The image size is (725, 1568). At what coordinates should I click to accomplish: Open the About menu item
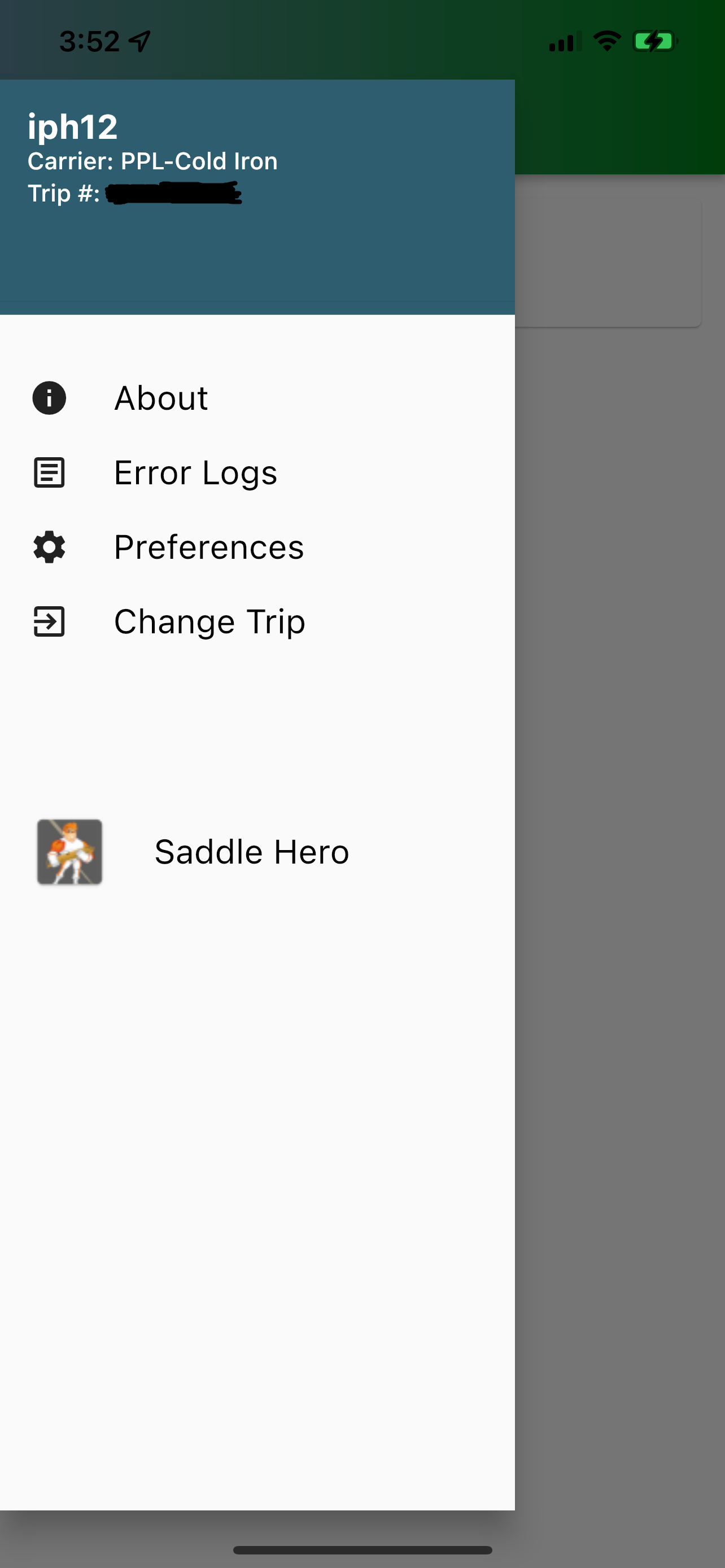tap(257, 398)
